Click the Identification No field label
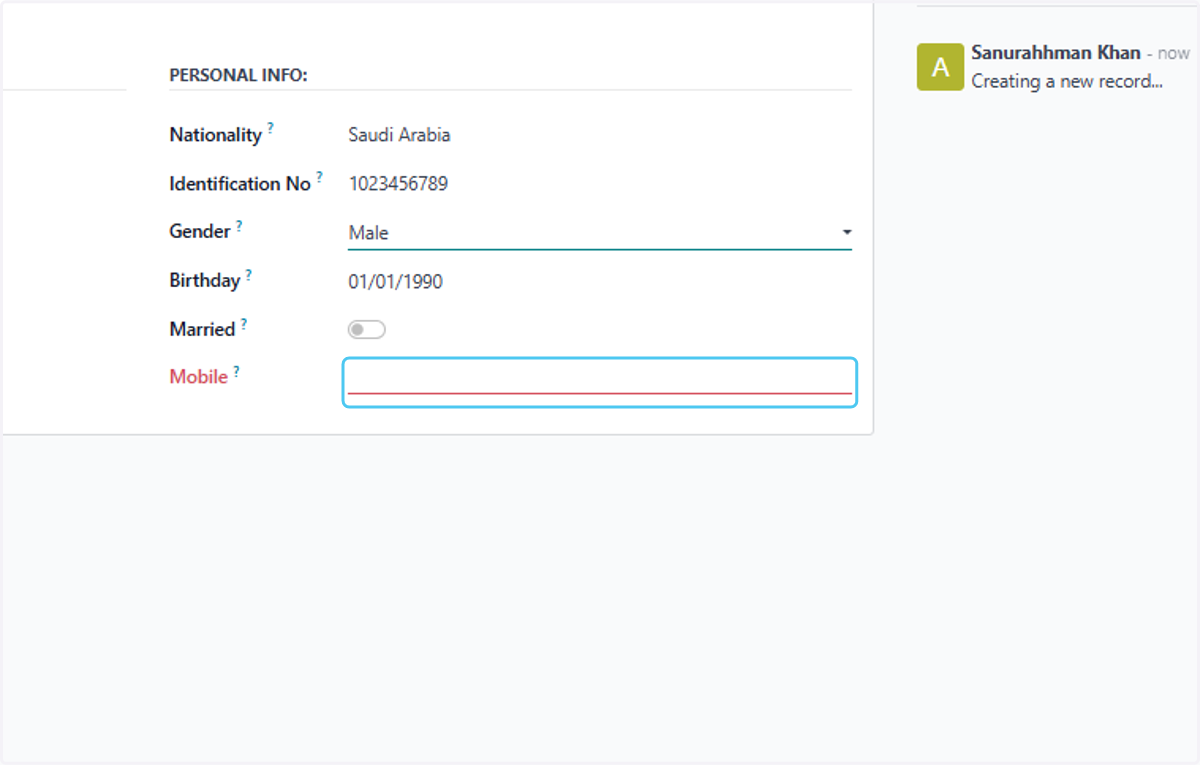This screenshot has width=1200, height=765. 240,183
